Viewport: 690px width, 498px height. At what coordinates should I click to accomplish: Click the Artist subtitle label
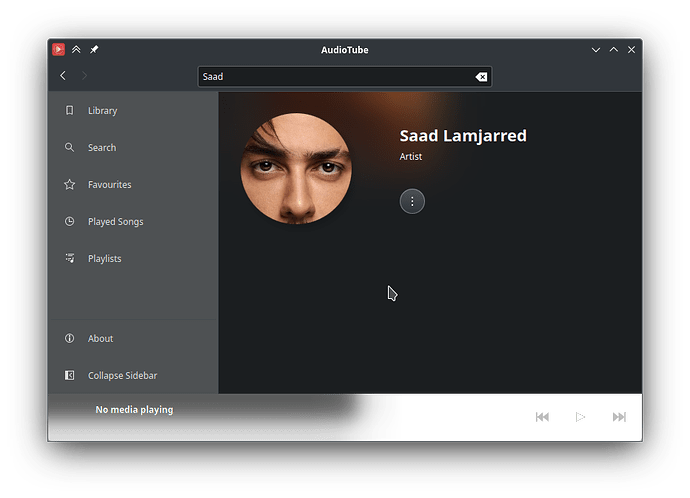[x=411, y=157]
